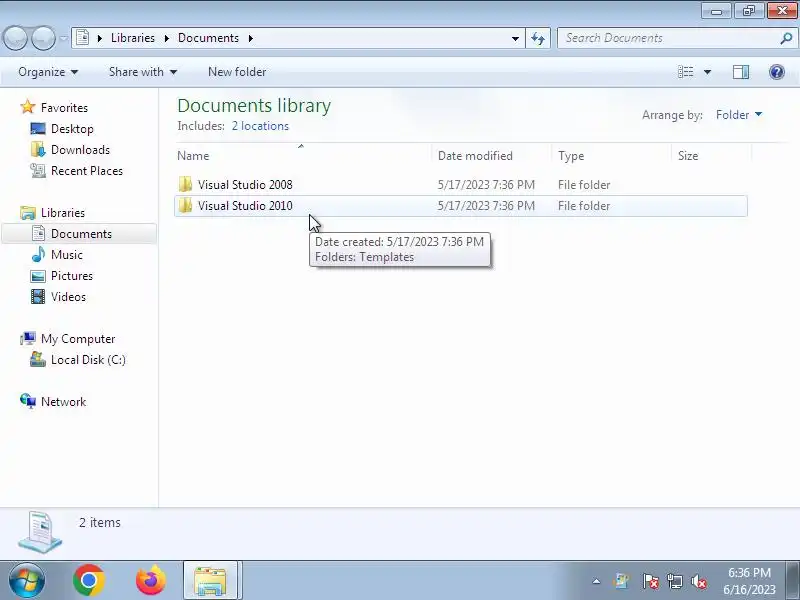Open the Music library
The image size is (800, 600).
click(x=66, y=255)
